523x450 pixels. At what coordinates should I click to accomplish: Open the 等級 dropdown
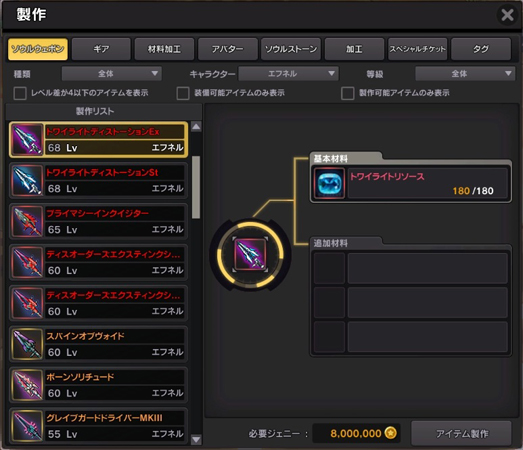pyautogui.click(x=465, y=73)
